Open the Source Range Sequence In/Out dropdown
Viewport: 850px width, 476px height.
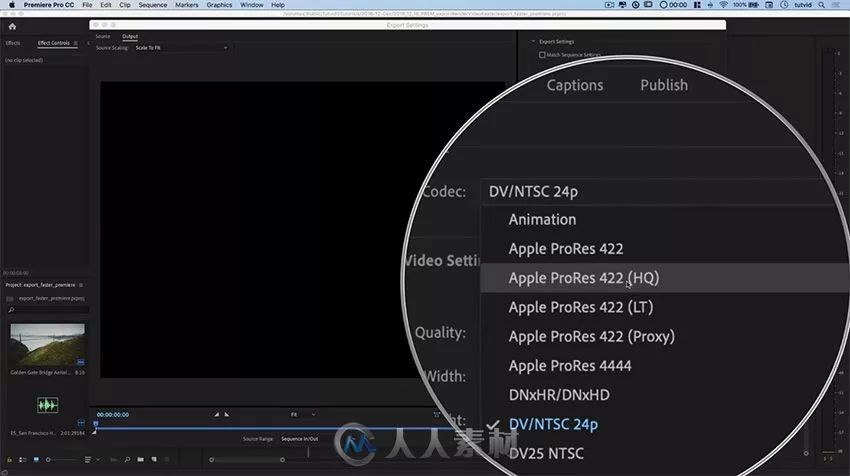300,439
